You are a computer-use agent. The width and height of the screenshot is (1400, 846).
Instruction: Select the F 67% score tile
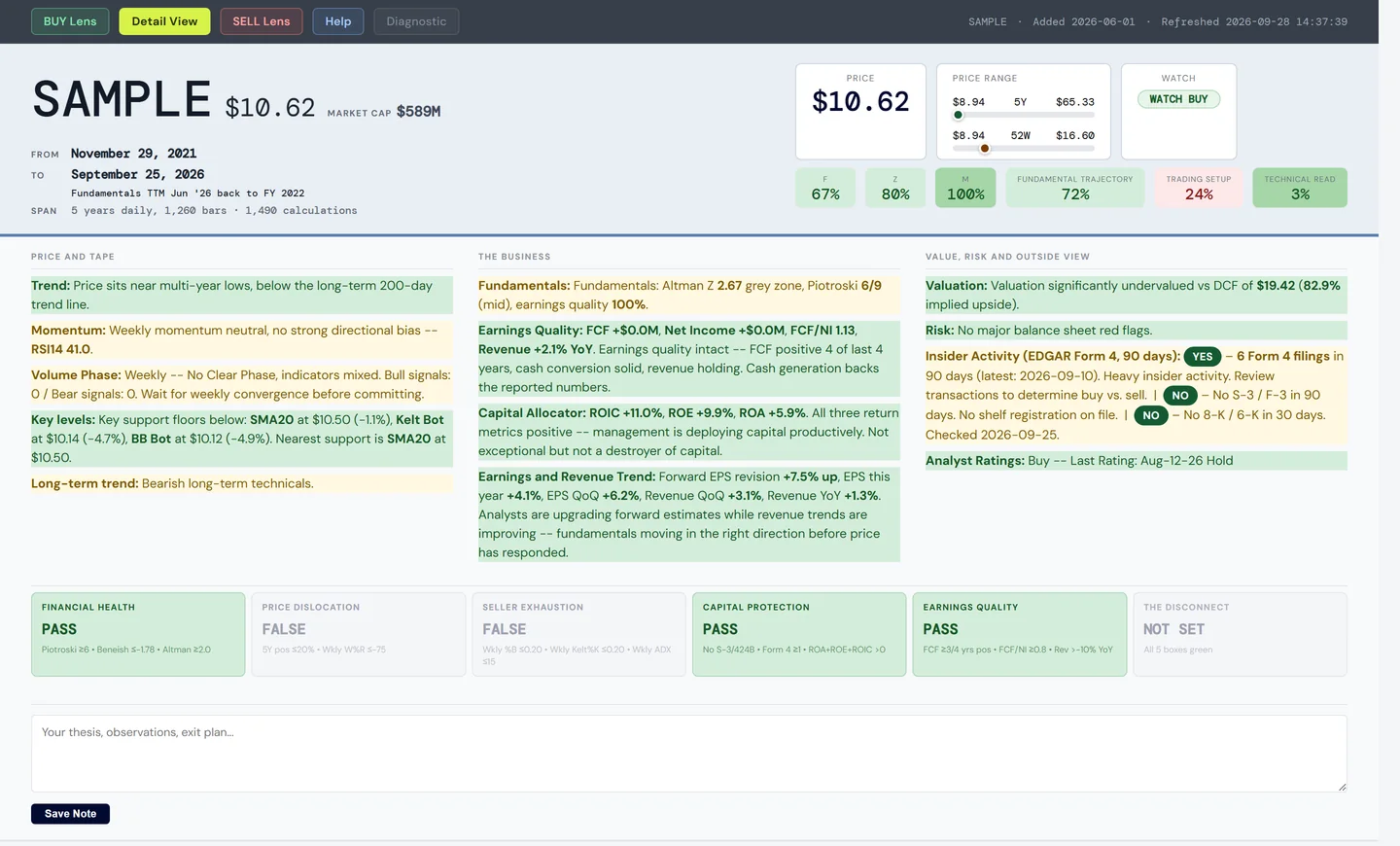[825, 188]
